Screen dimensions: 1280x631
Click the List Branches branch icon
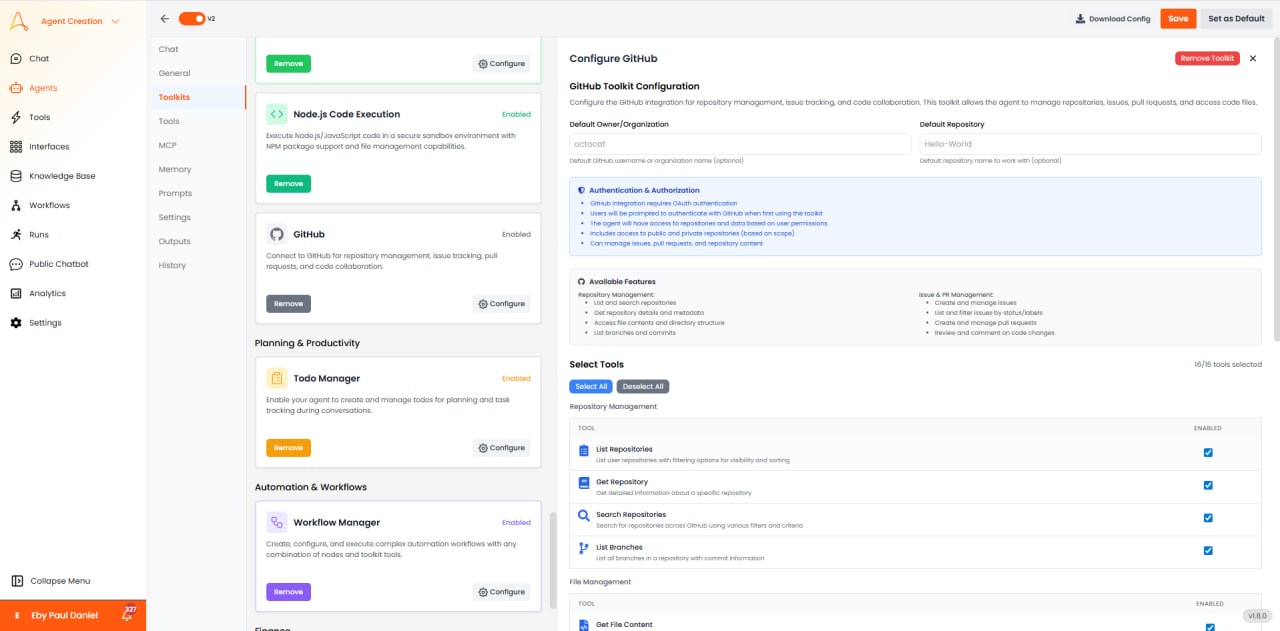(x=583, y=550)
